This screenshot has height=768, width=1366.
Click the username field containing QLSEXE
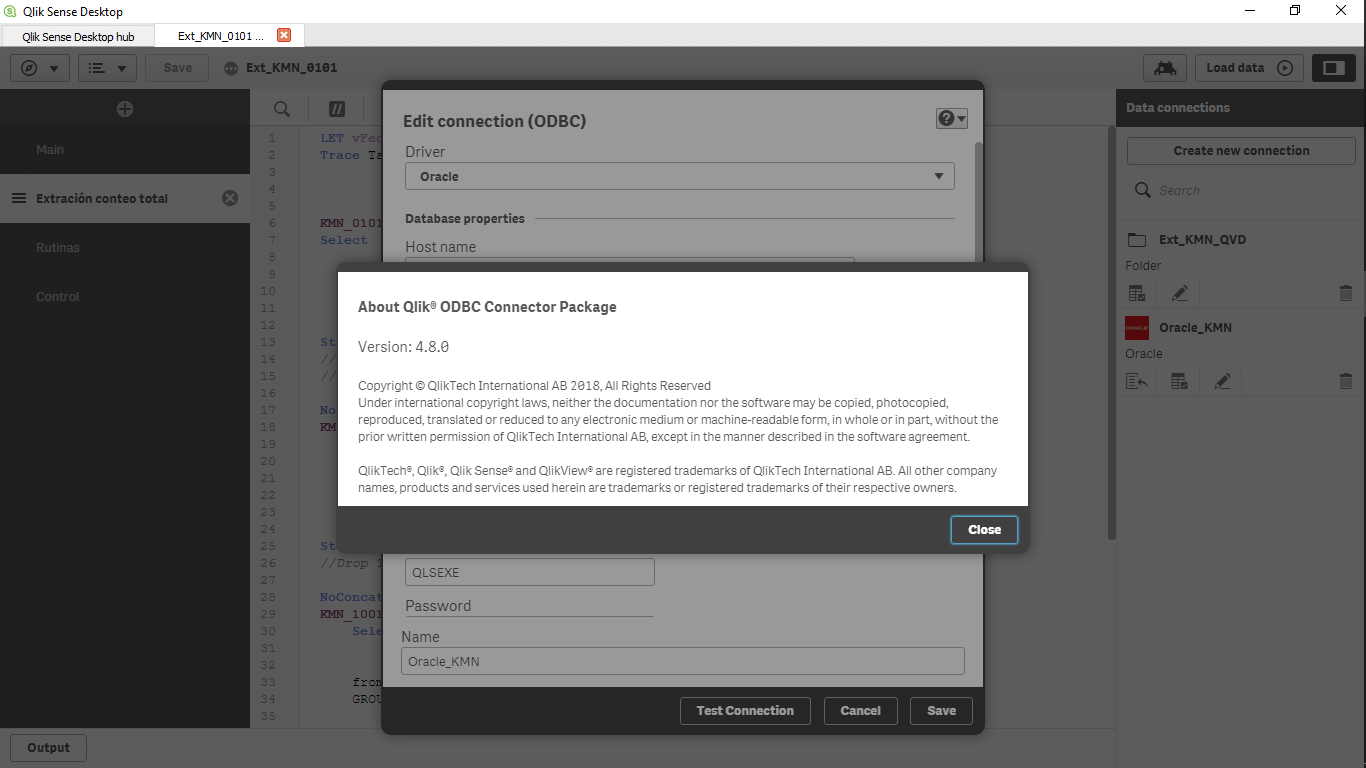coord(529,572)
